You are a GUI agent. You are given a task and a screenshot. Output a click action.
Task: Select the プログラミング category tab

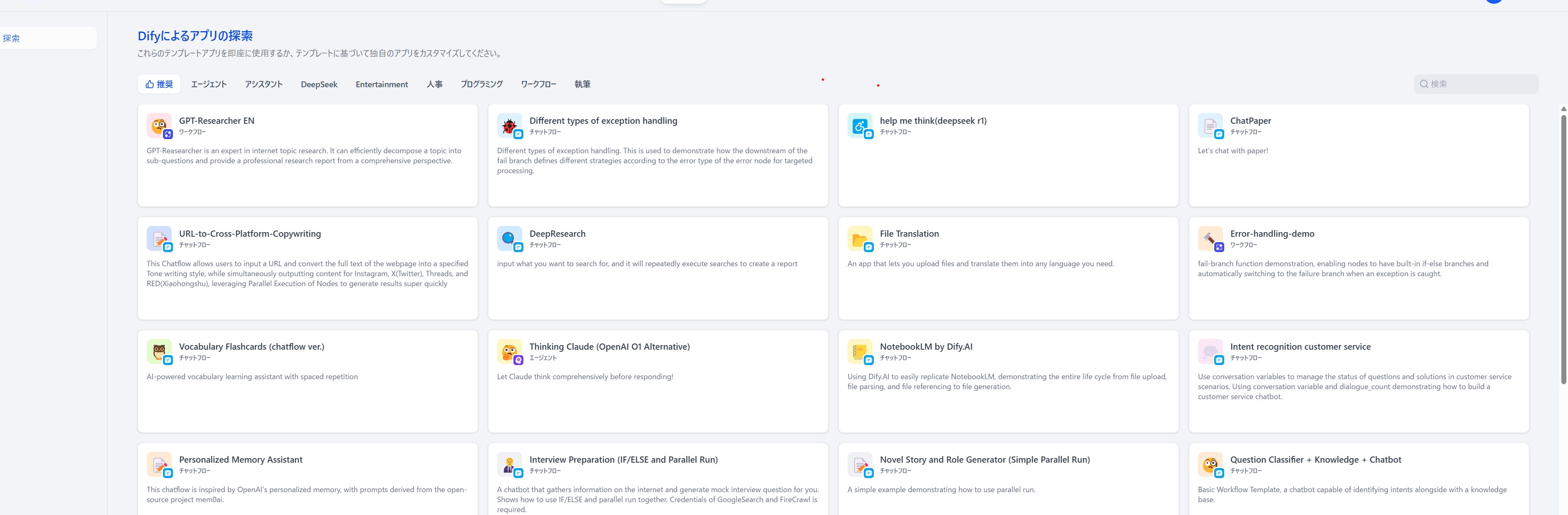click(x=481, y=84)
